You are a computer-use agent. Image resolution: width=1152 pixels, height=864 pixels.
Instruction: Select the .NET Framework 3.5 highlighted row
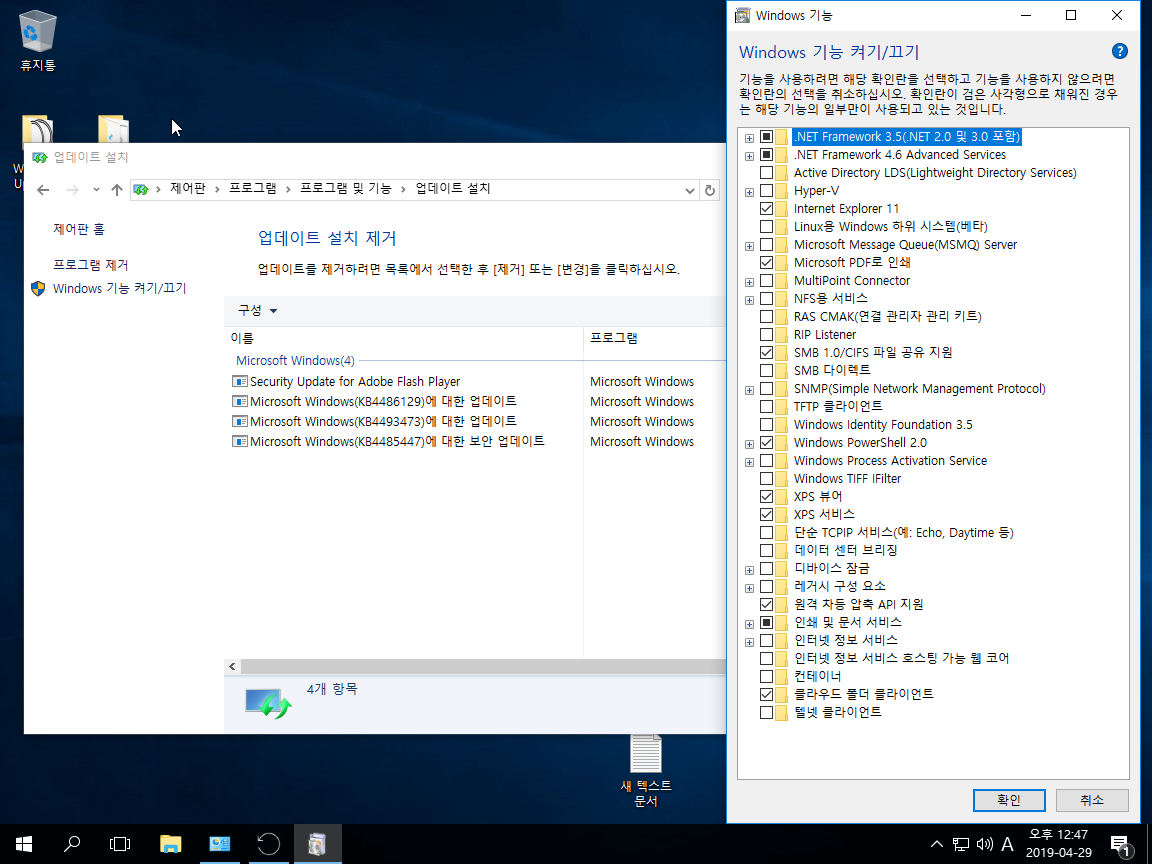point(907,137)
